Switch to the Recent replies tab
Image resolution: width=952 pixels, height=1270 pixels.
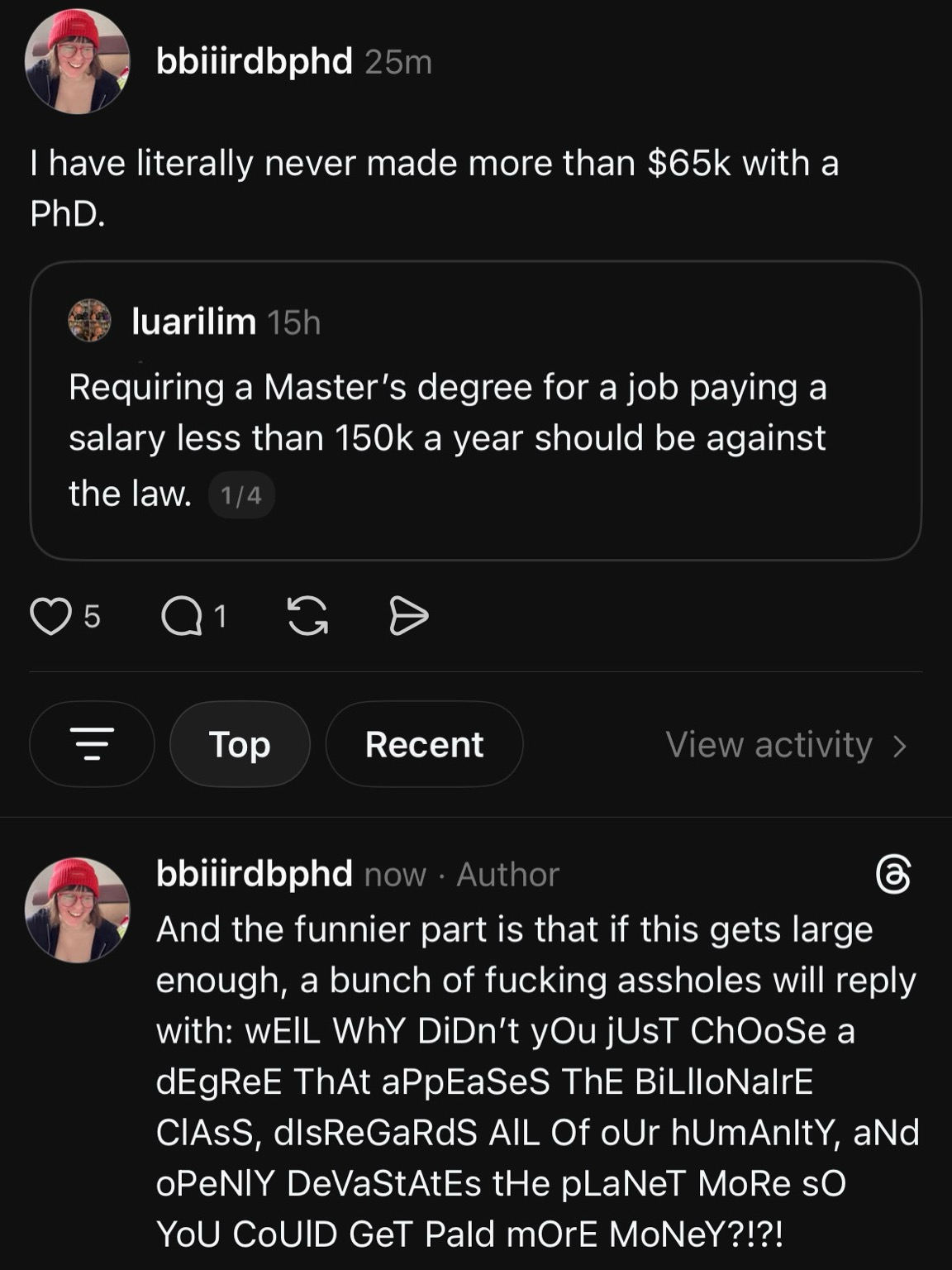tap(424, 744)
